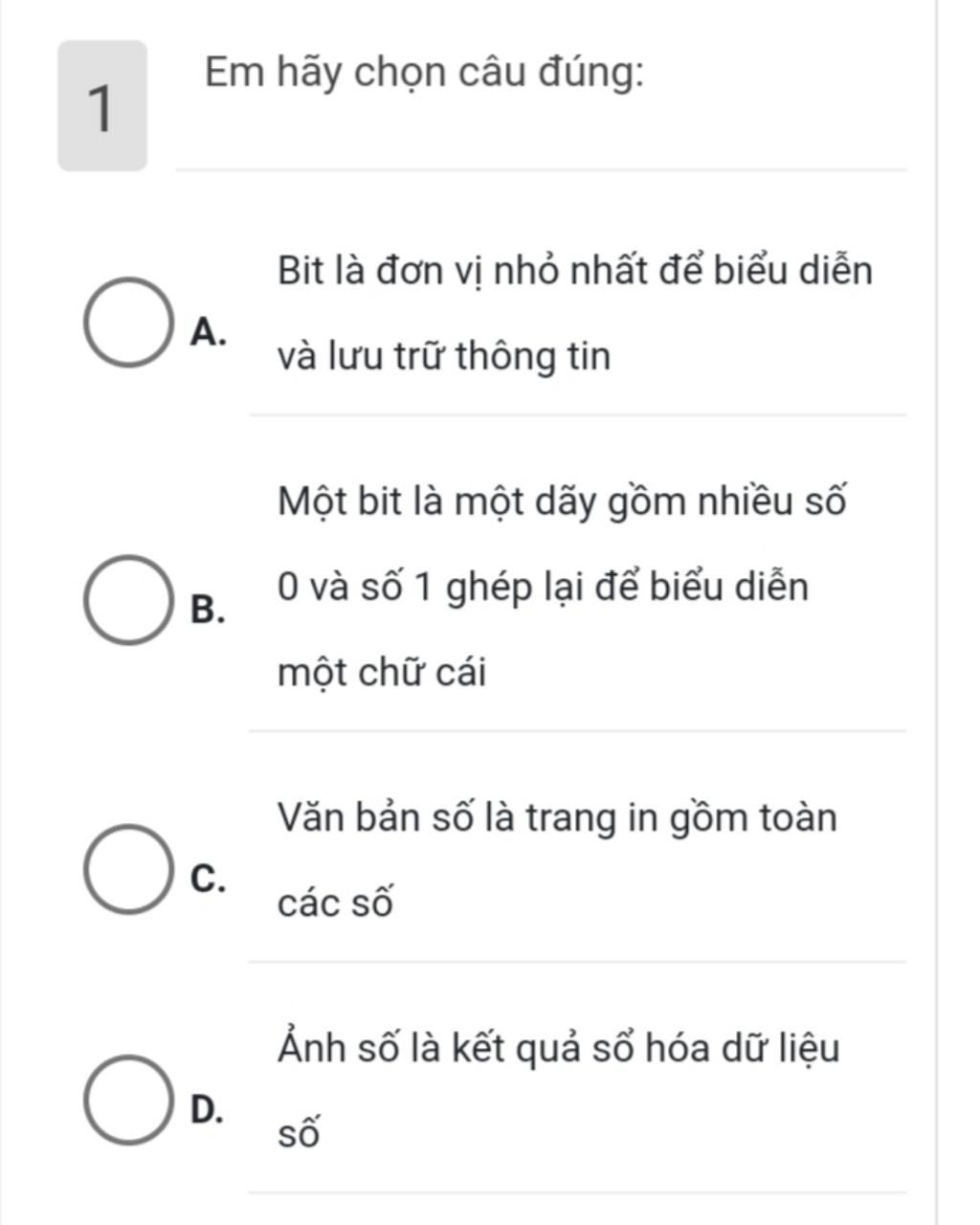Screen dimensions: 980x1225
Task: Click the bold 'C.' option letter
Action: 209,878
